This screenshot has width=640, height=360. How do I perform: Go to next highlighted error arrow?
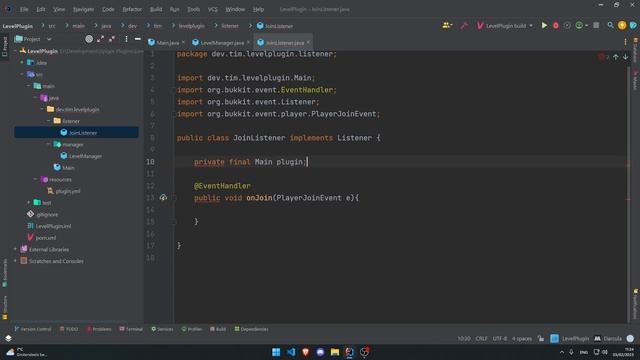[x=625, y=57]
